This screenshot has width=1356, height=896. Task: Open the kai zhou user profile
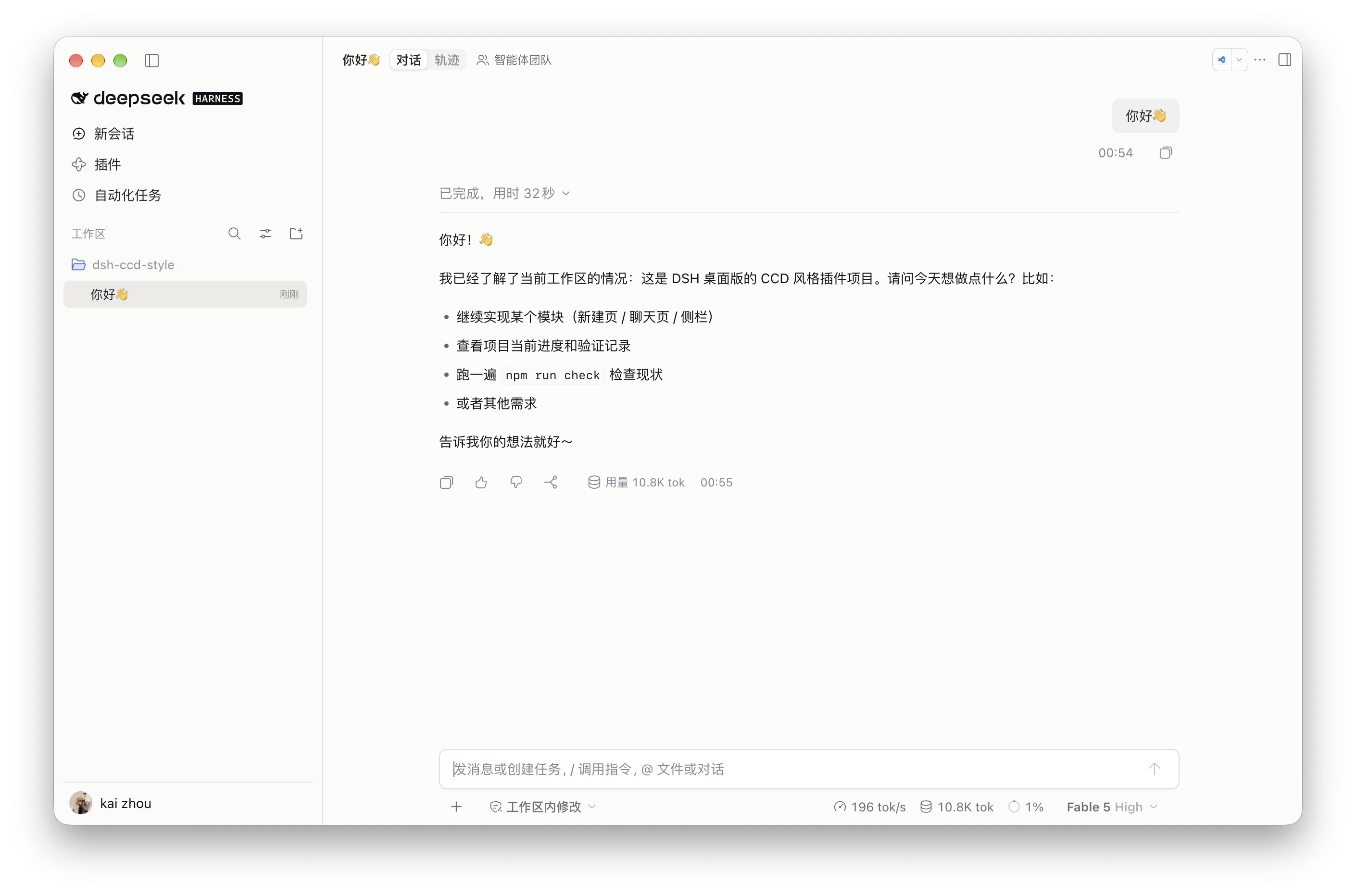click(x=111, y=803)
